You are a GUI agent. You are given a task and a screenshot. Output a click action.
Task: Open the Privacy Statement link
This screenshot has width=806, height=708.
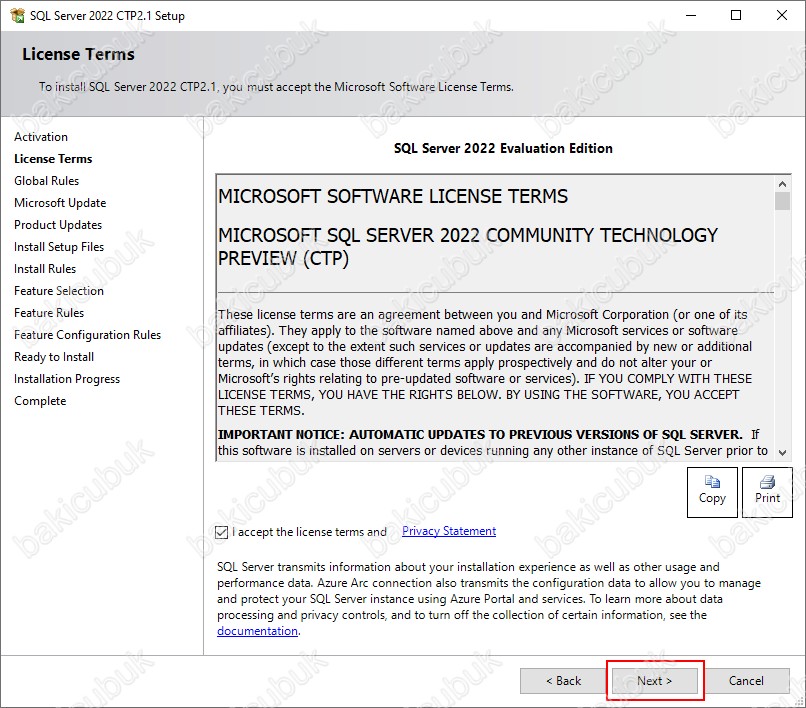tap(449, 531)
